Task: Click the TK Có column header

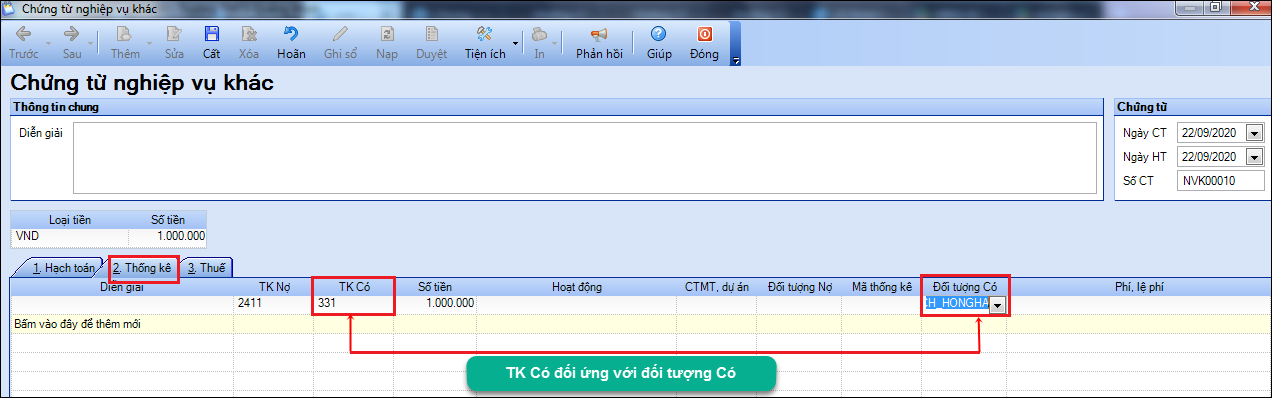Action: (353, 287)
